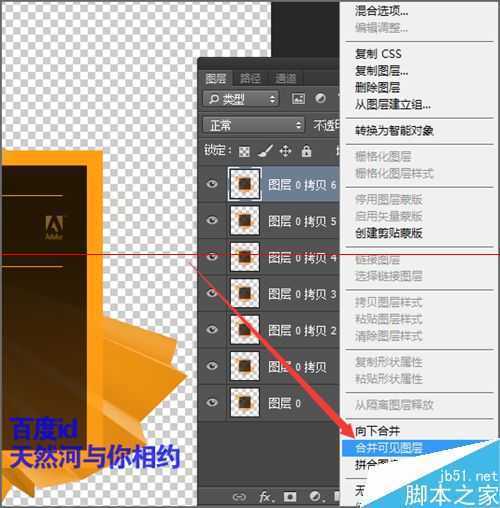
Task: Click the fx layer style icon
Action: click(x=266, y=497)
